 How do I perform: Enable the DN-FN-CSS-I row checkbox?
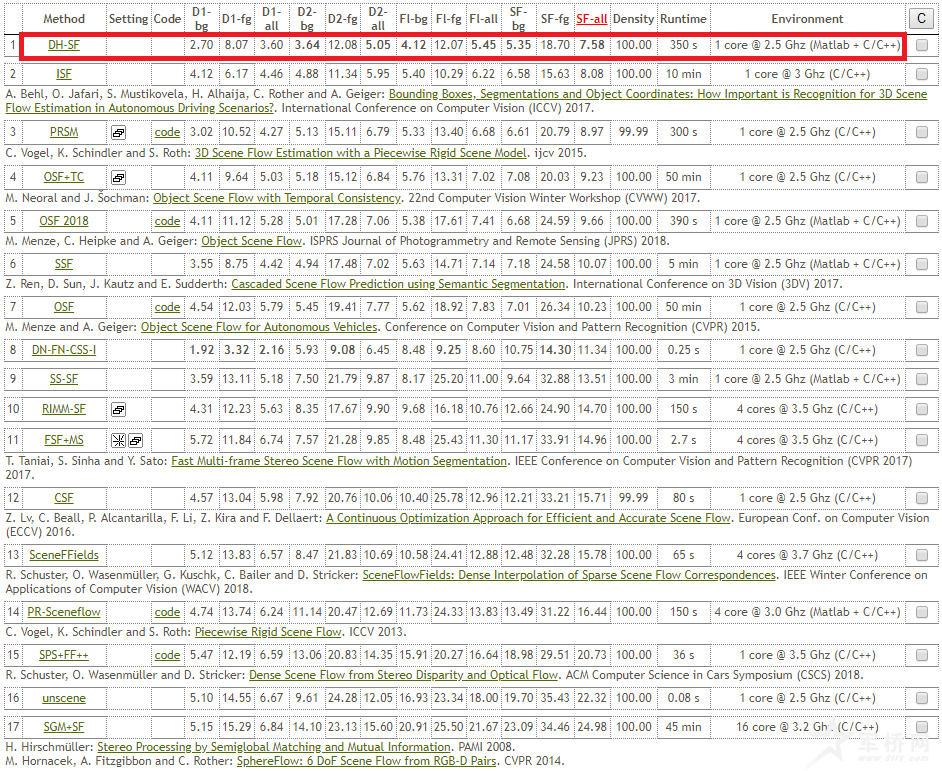click(x=921, y=351)
